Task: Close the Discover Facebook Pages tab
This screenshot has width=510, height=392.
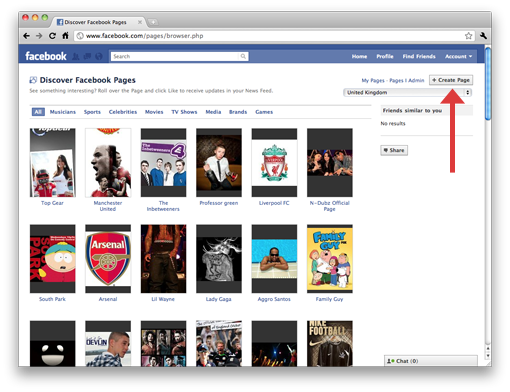Action: tap(140, 22)
